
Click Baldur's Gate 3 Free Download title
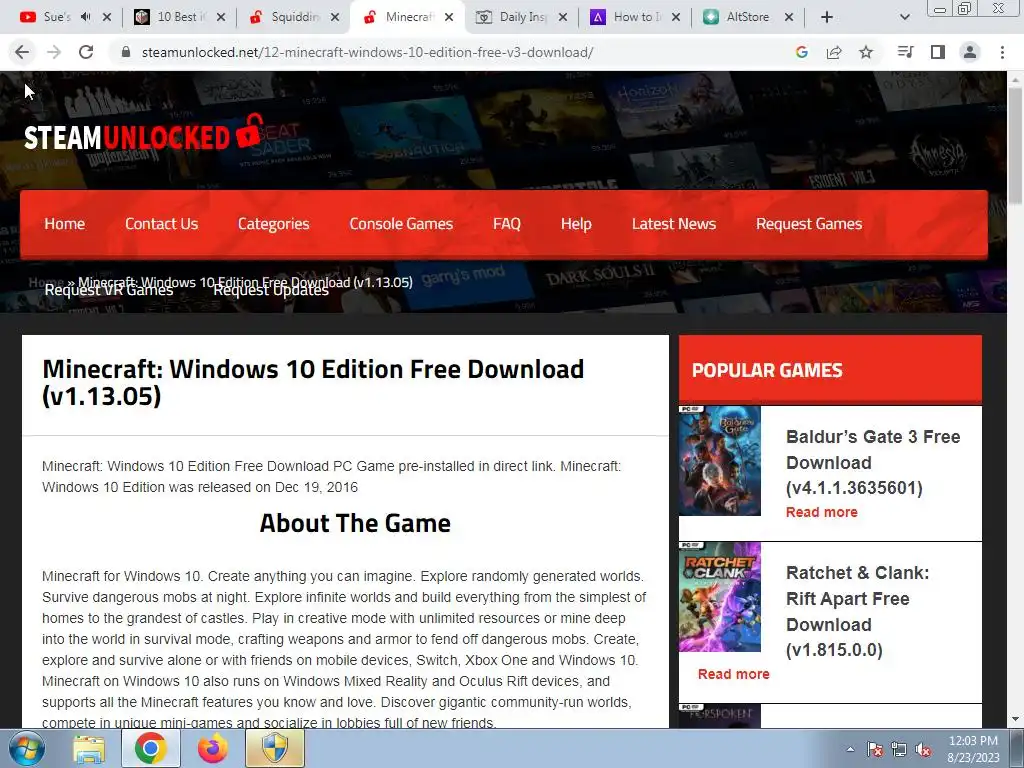pos(872,462)
